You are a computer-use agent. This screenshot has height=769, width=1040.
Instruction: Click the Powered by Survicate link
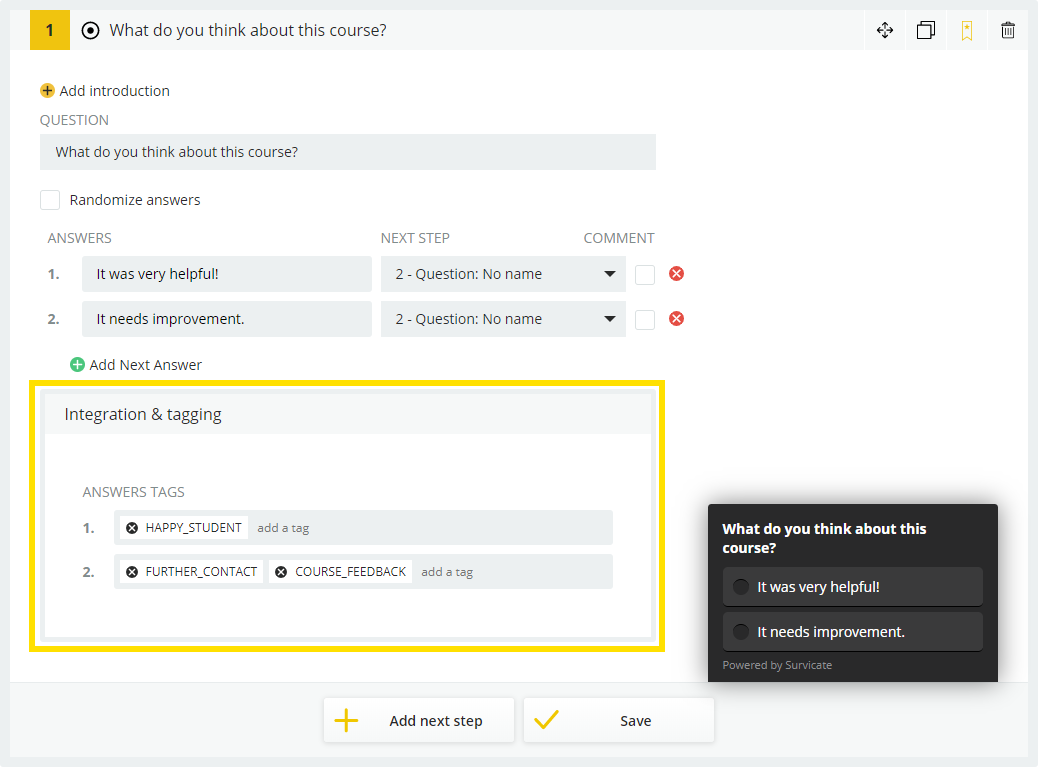pos(778,666)
